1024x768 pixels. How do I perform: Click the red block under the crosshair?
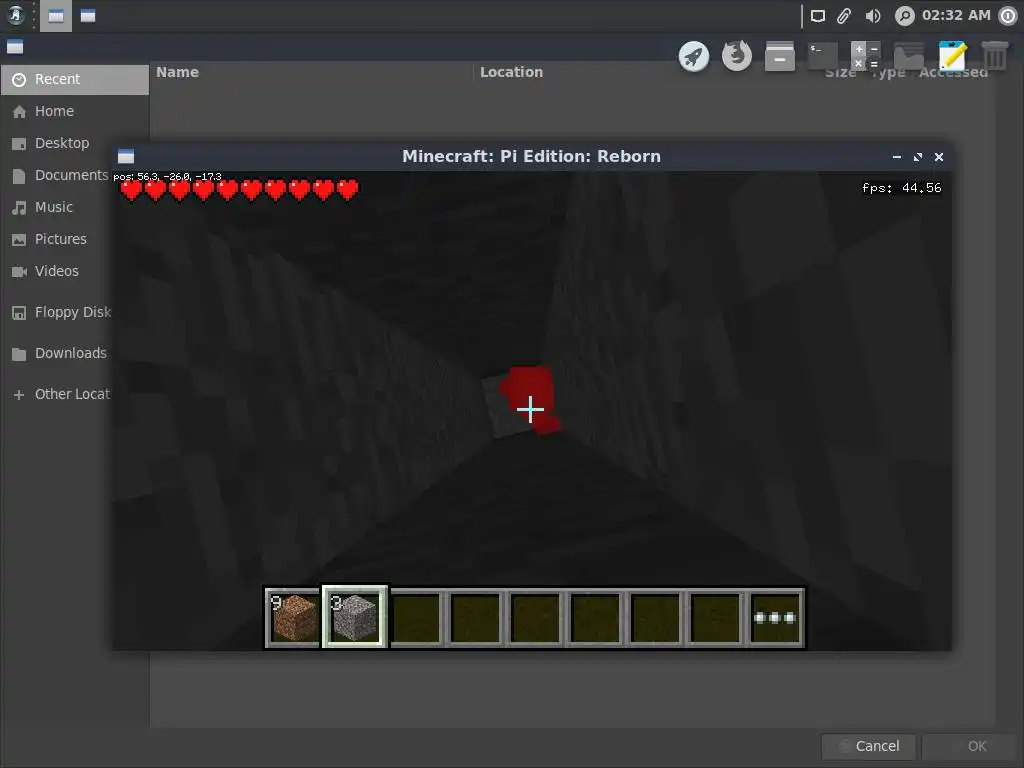tap(530, 400)
